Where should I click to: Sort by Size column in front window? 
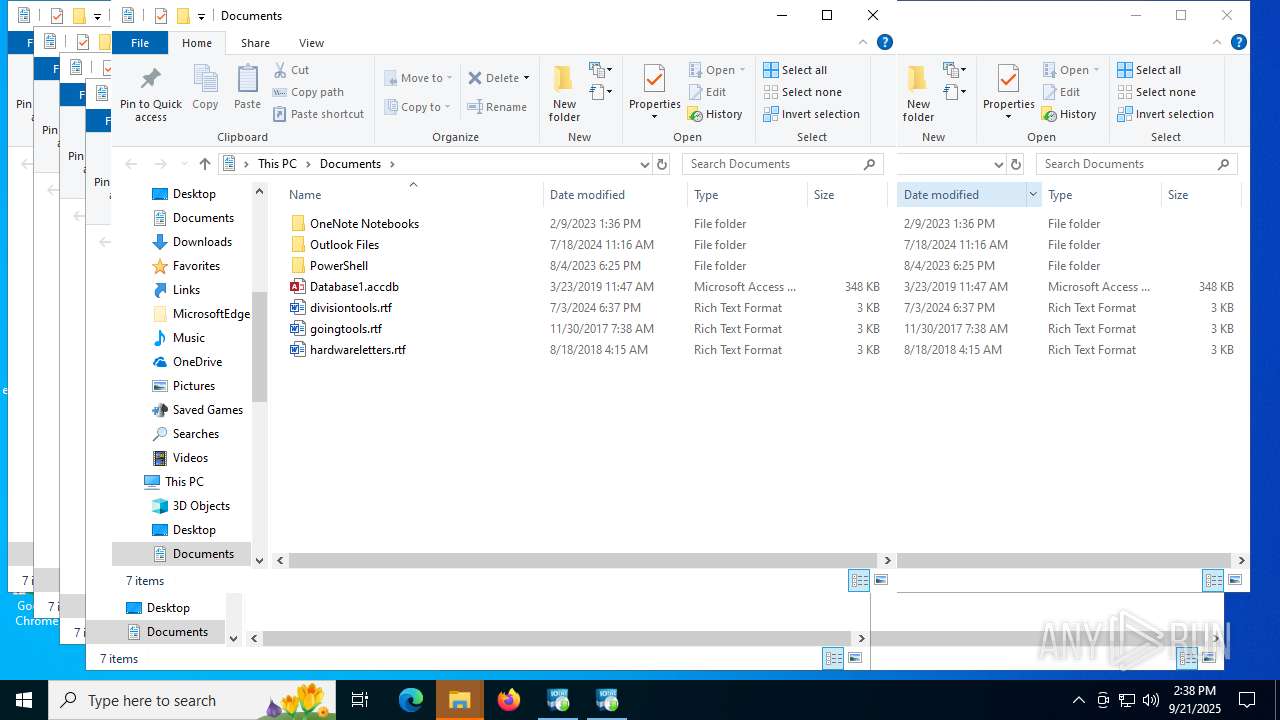846,195
